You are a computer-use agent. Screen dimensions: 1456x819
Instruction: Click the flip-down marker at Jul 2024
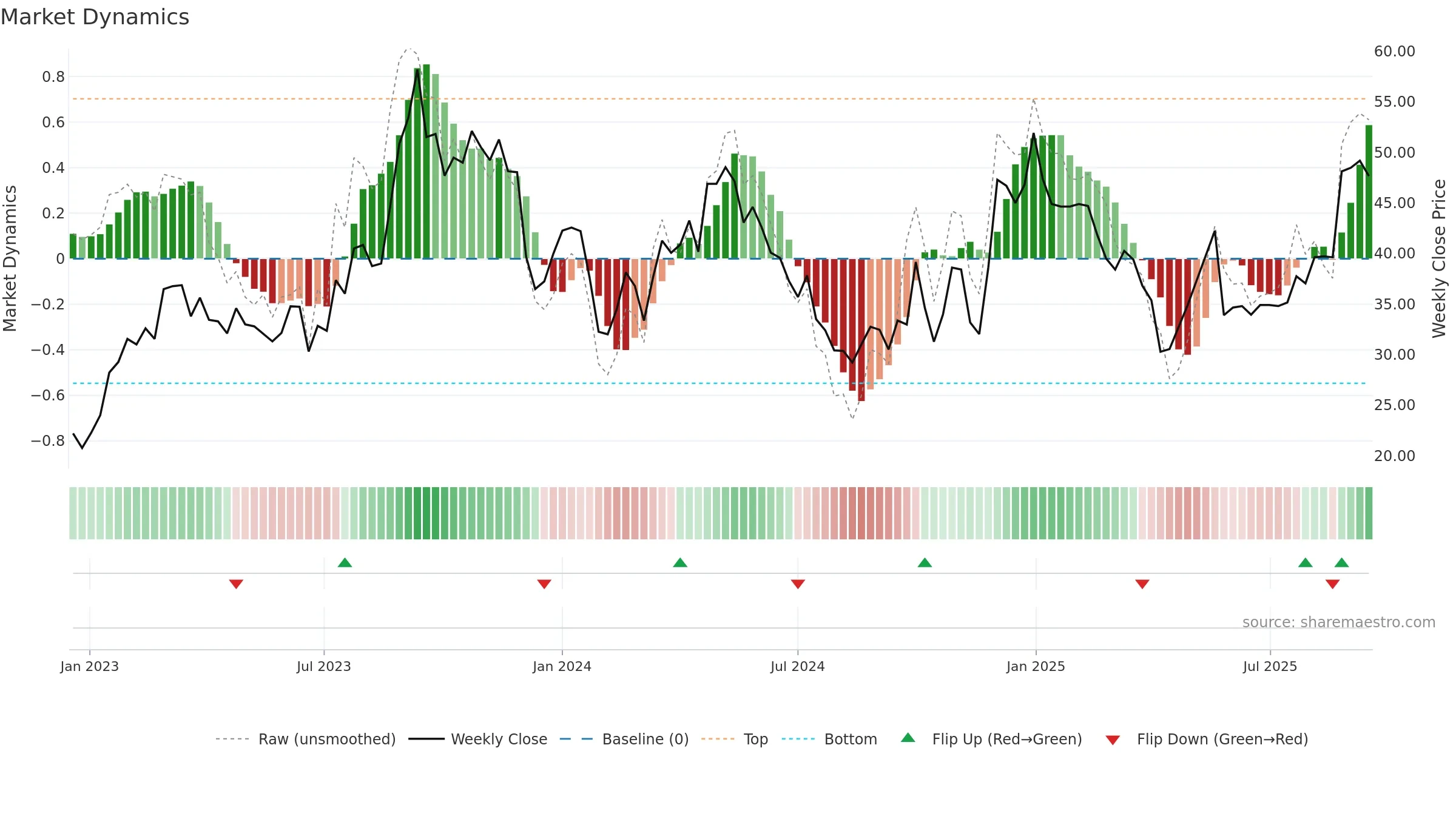pyautogui.click(x=798, y=584)
